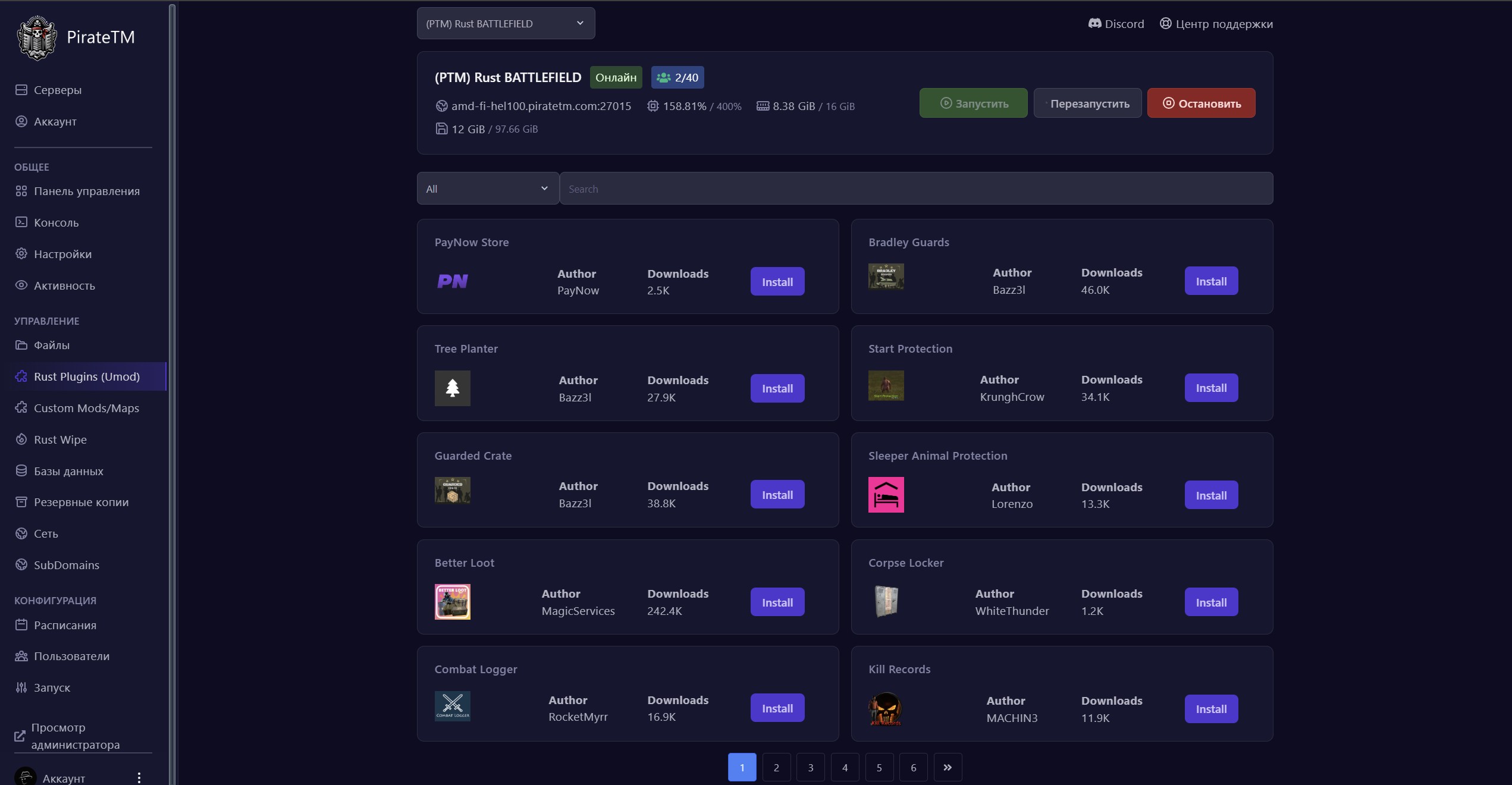Install the PayNow Store plugin
This screenshot has height=785, width=1512.
(x=777, y=282)
